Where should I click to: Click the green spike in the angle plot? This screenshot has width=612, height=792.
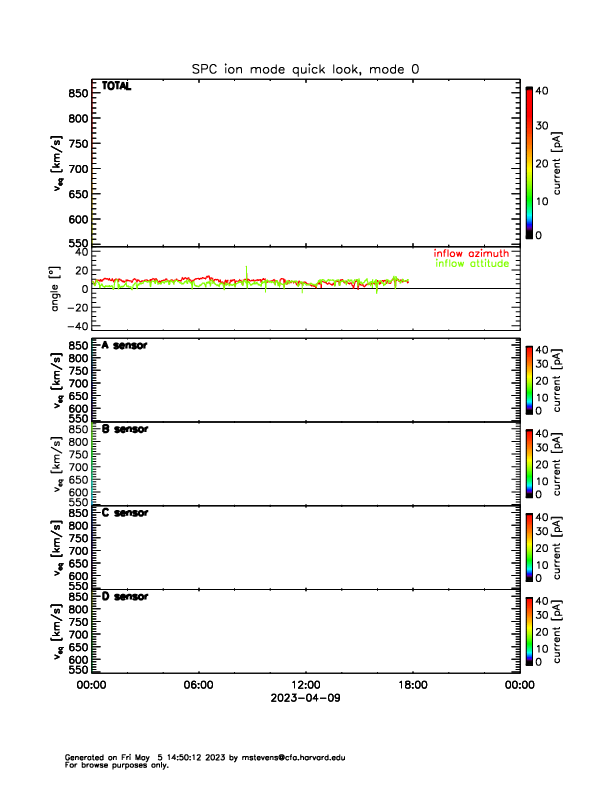pos(246,270)
